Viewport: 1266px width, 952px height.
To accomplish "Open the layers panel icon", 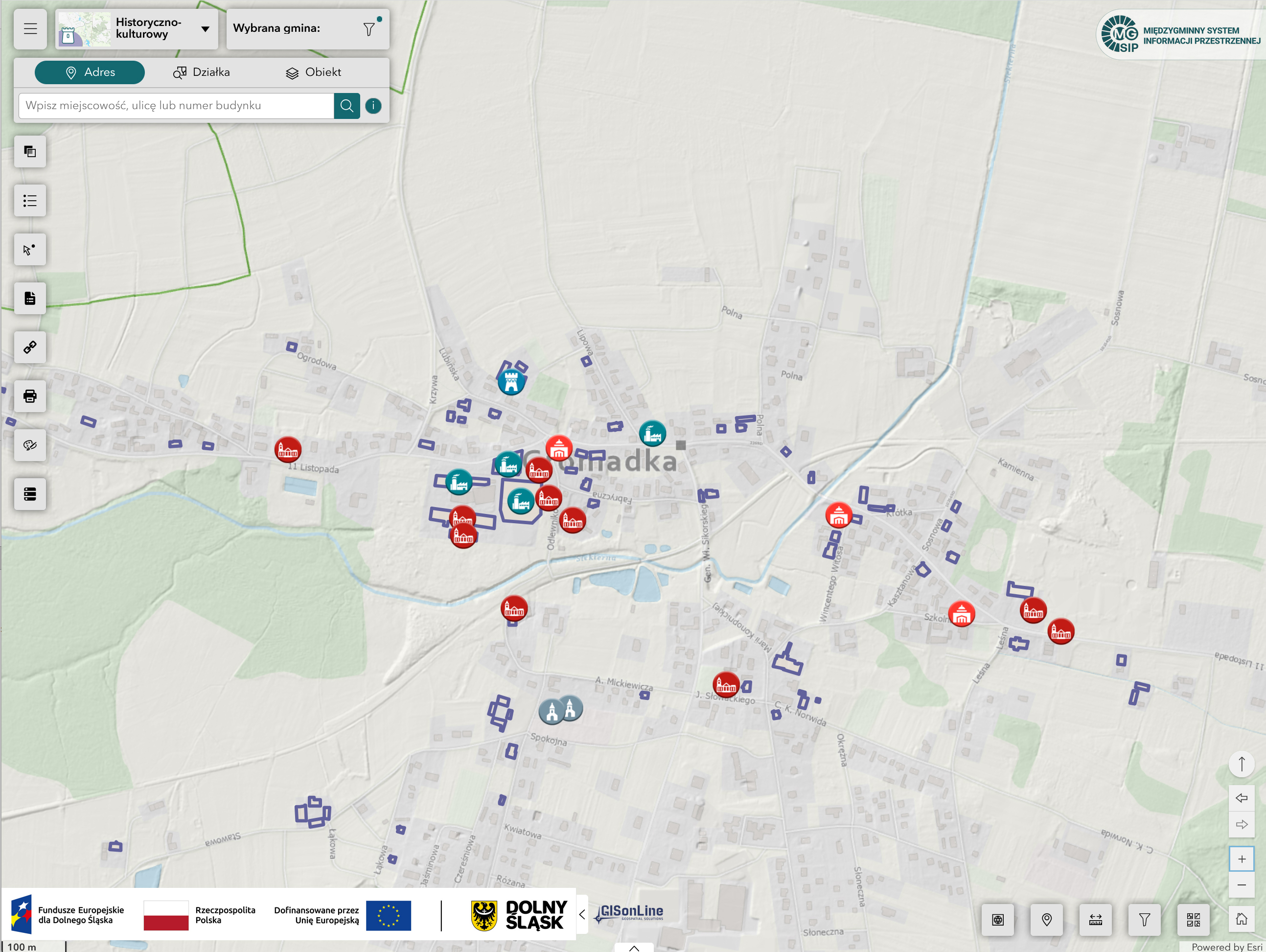I will (30, 152).
